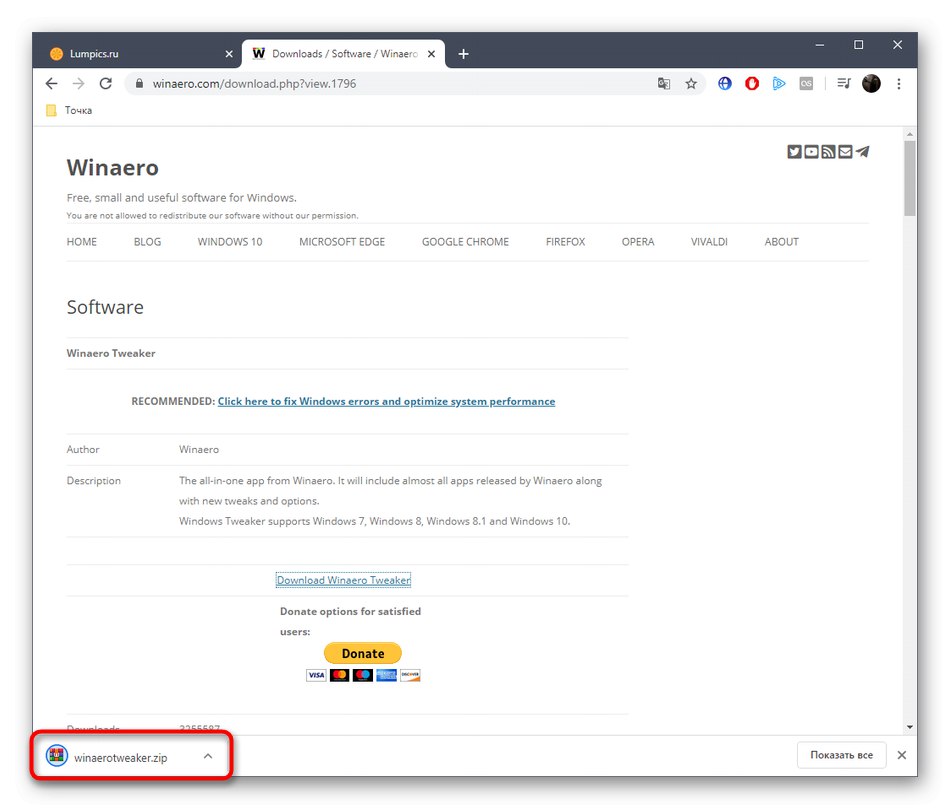The image size is (950, 809).
Task: Reload the Winaero page
Action: click(105, 84)
